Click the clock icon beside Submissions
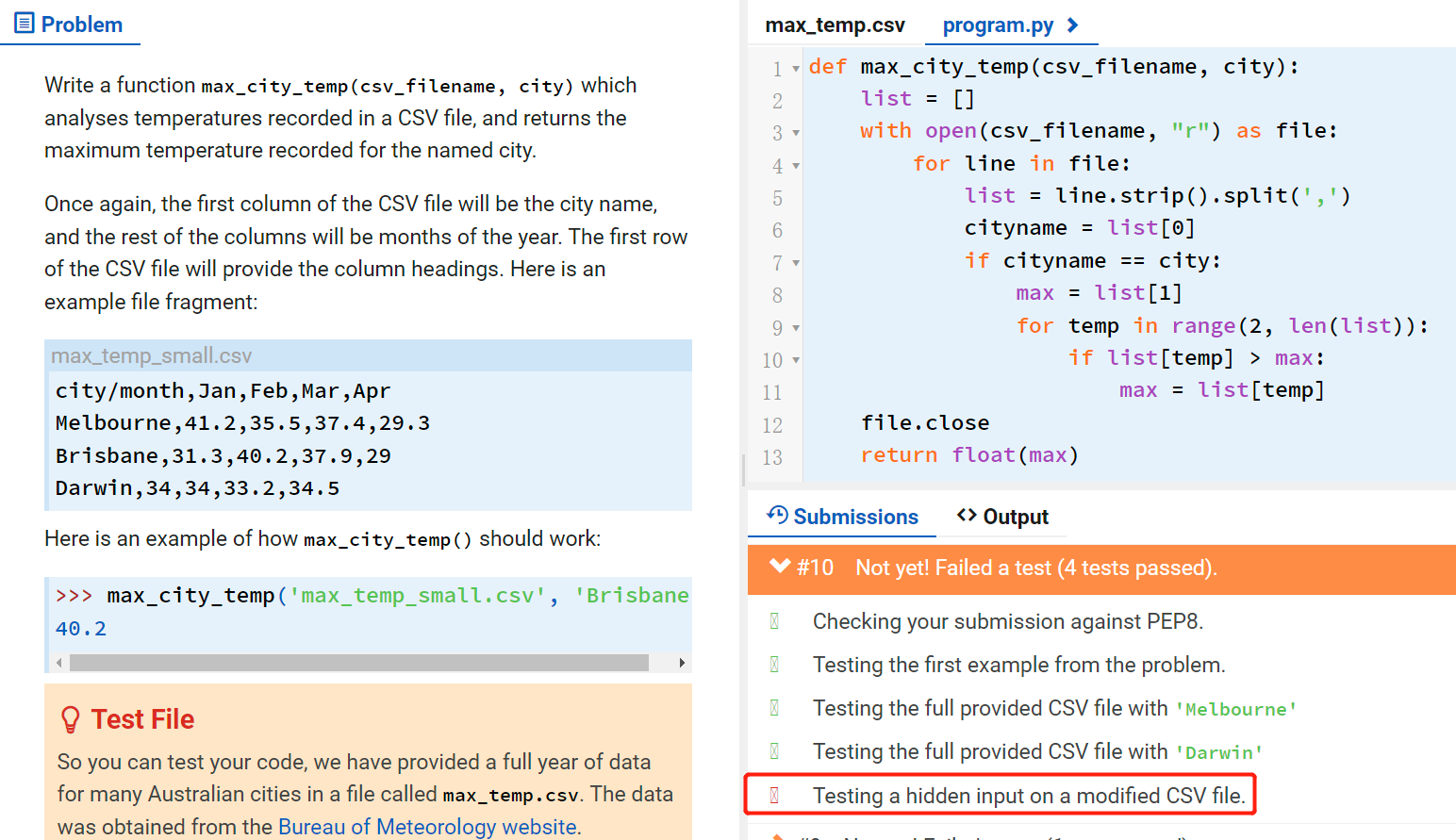The image size is (1456, 840). (x=775, y=515)
